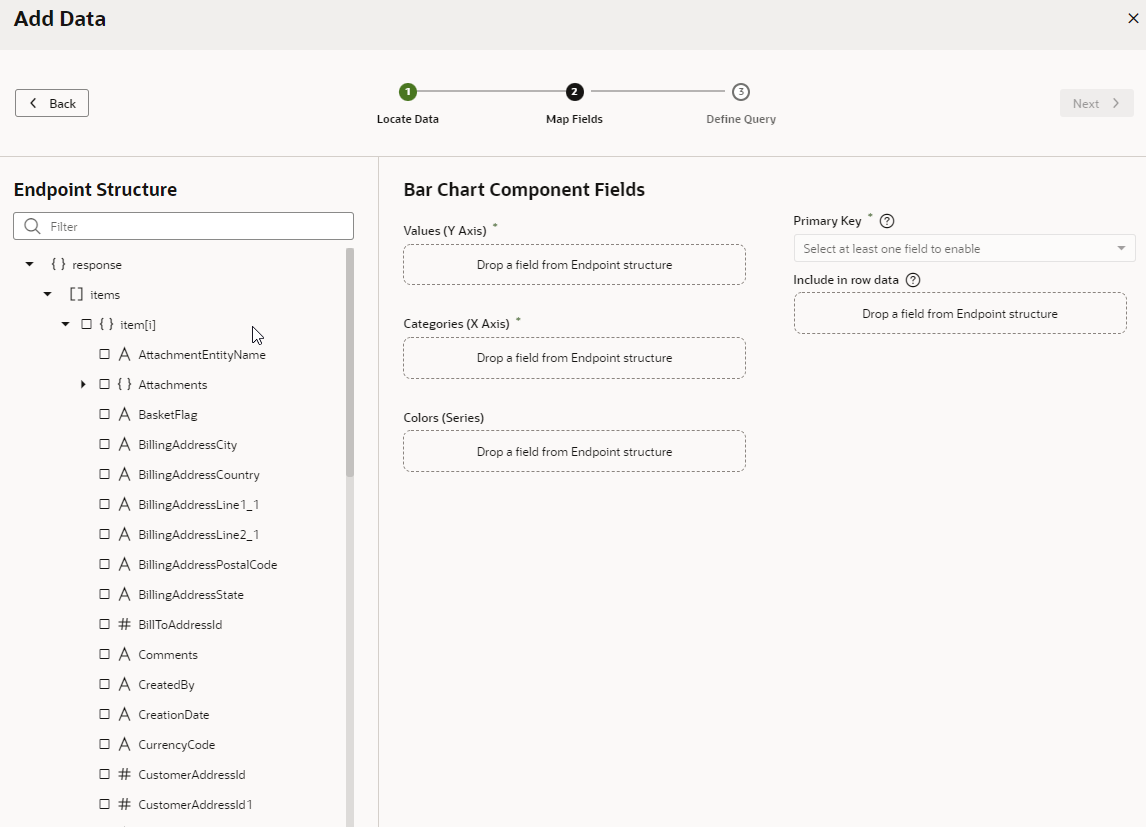Select the BasketFlag field name
The height and width of the screenshot is (827, 1146).
[x=168, y=415]
